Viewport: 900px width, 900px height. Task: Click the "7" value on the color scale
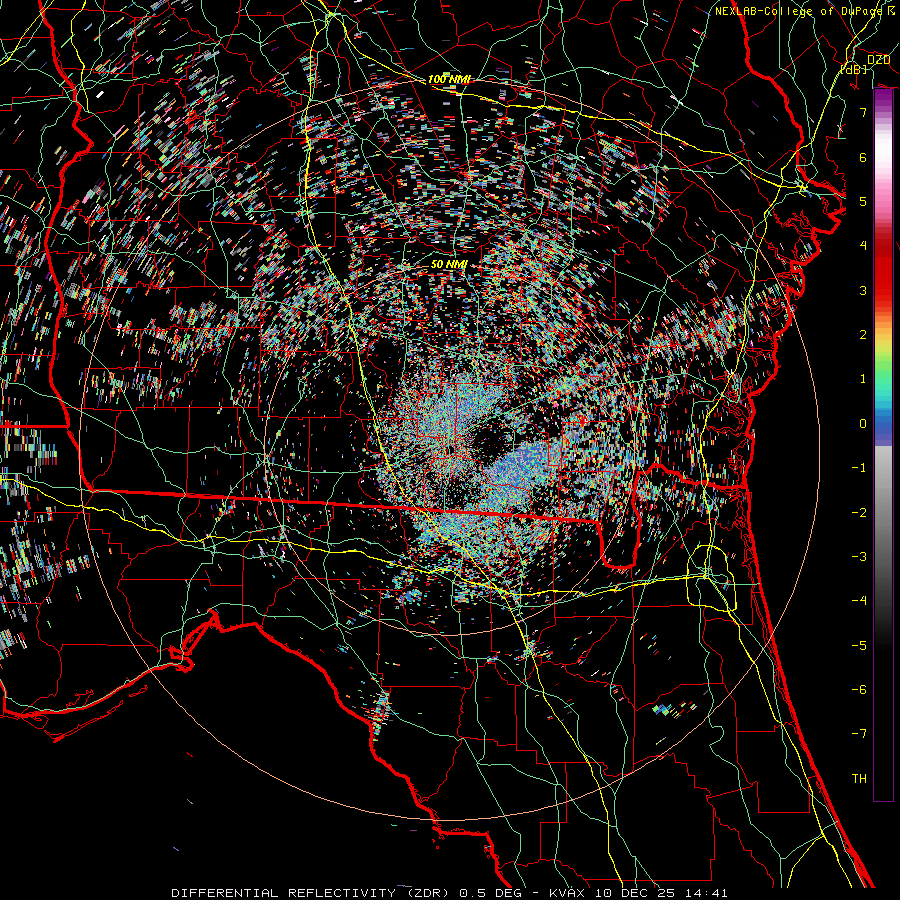[x=863, y=112]
